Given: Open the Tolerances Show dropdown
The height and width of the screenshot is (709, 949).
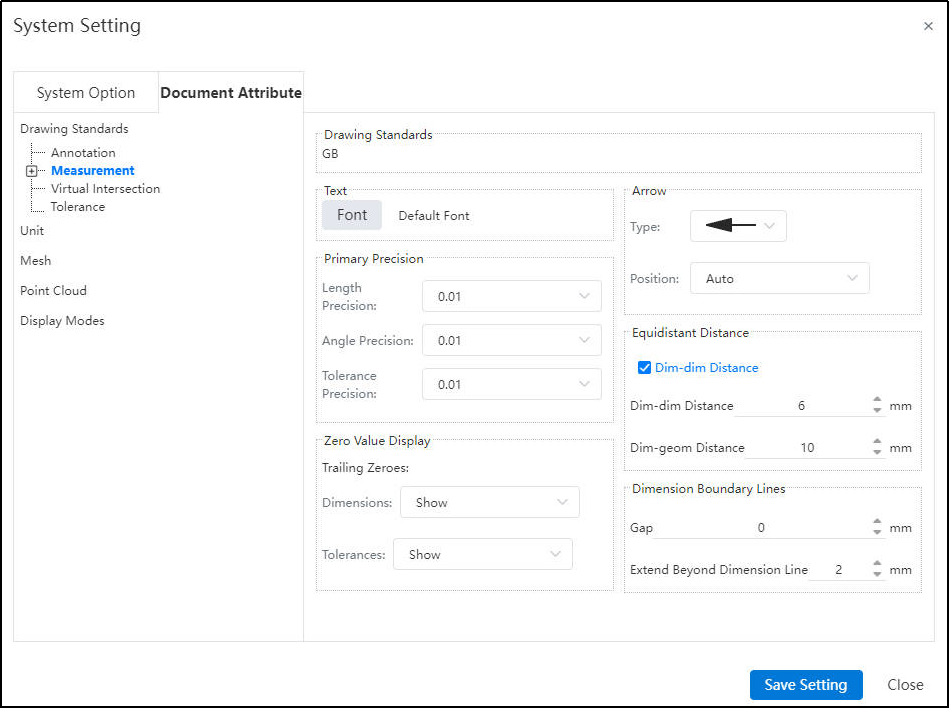Looking at the screenshot, I should (x=482, y=555).
